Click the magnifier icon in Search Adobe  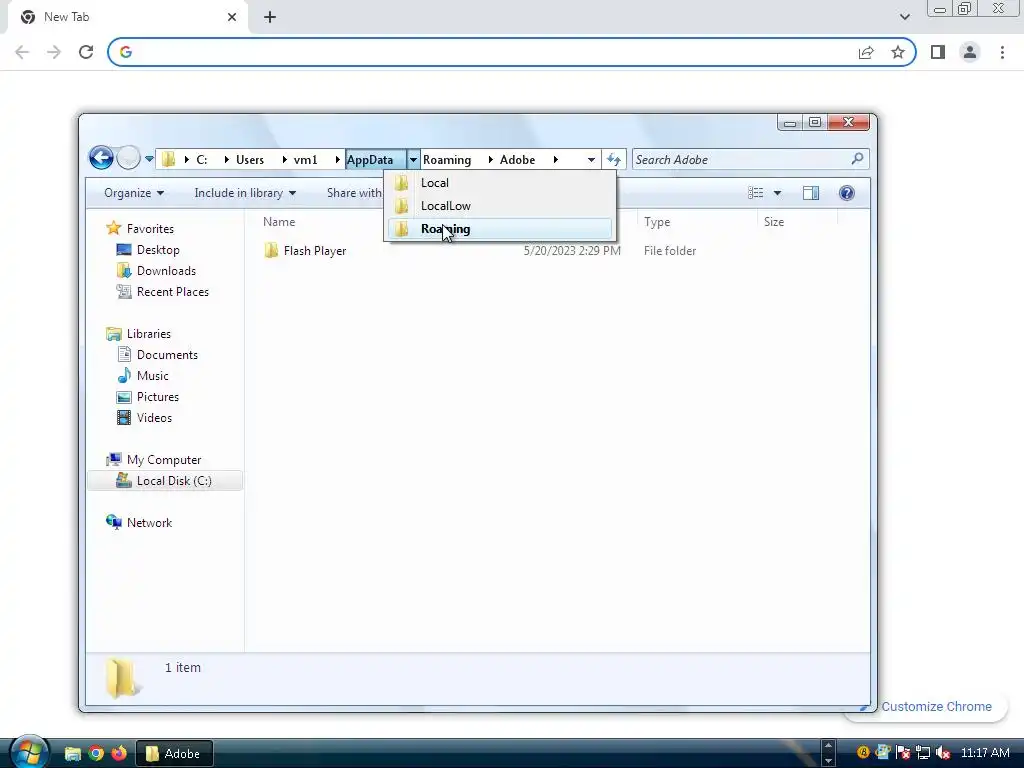tap(857, 159)
